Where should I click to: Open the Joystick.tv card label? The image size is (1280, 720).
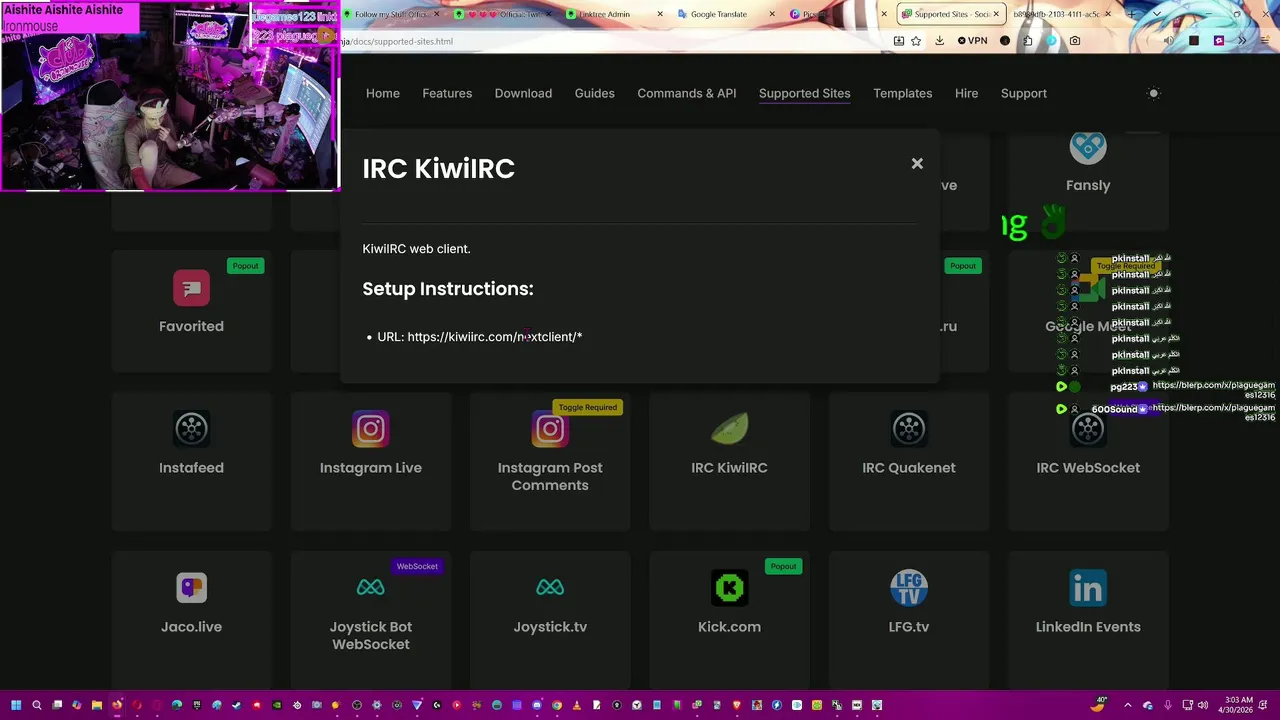coord(550,627)
